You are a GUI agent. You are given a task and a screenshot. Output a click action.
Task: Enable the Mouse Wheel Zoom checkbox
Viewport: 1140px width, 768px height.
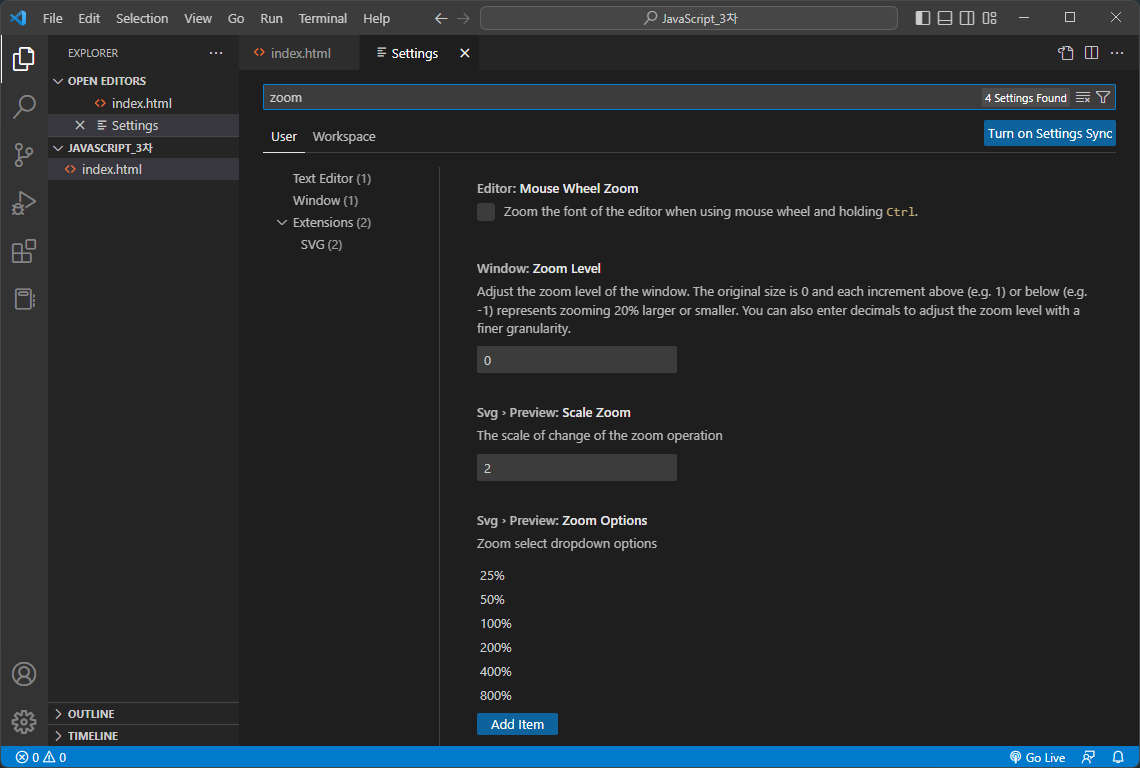(485, 212)
